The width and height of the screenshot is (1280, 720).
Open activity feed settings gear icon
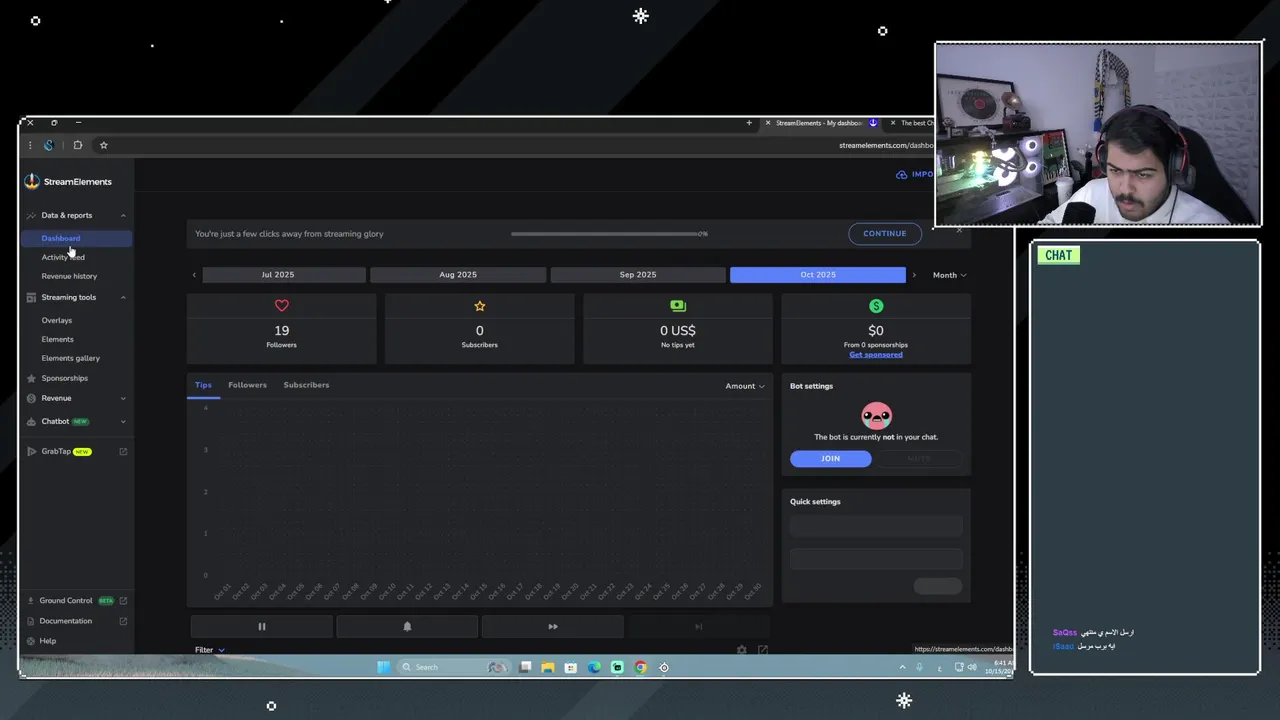[x=741, y=650]
